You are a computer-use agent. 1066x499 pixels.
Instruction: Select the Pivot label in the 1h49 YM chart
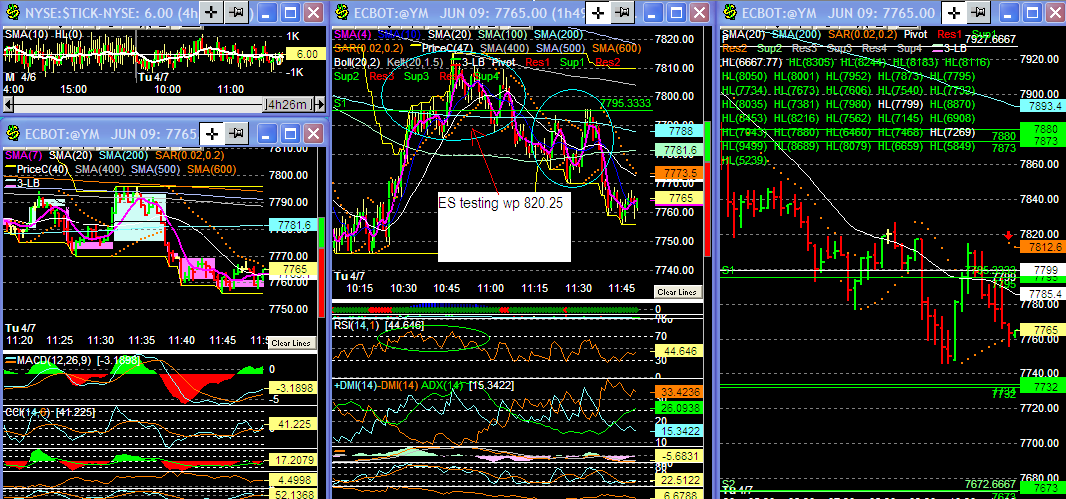point(503,62)
